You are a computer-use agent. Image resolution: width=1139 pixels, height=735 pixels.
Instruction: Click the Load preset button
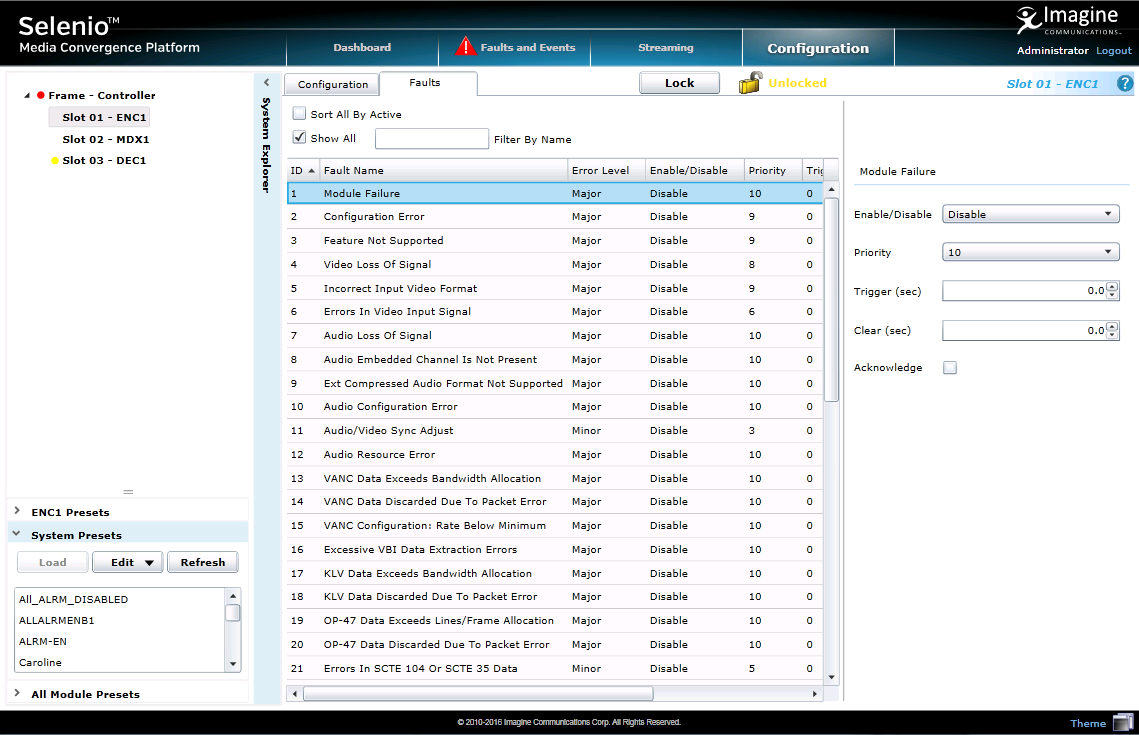[52, 562]
